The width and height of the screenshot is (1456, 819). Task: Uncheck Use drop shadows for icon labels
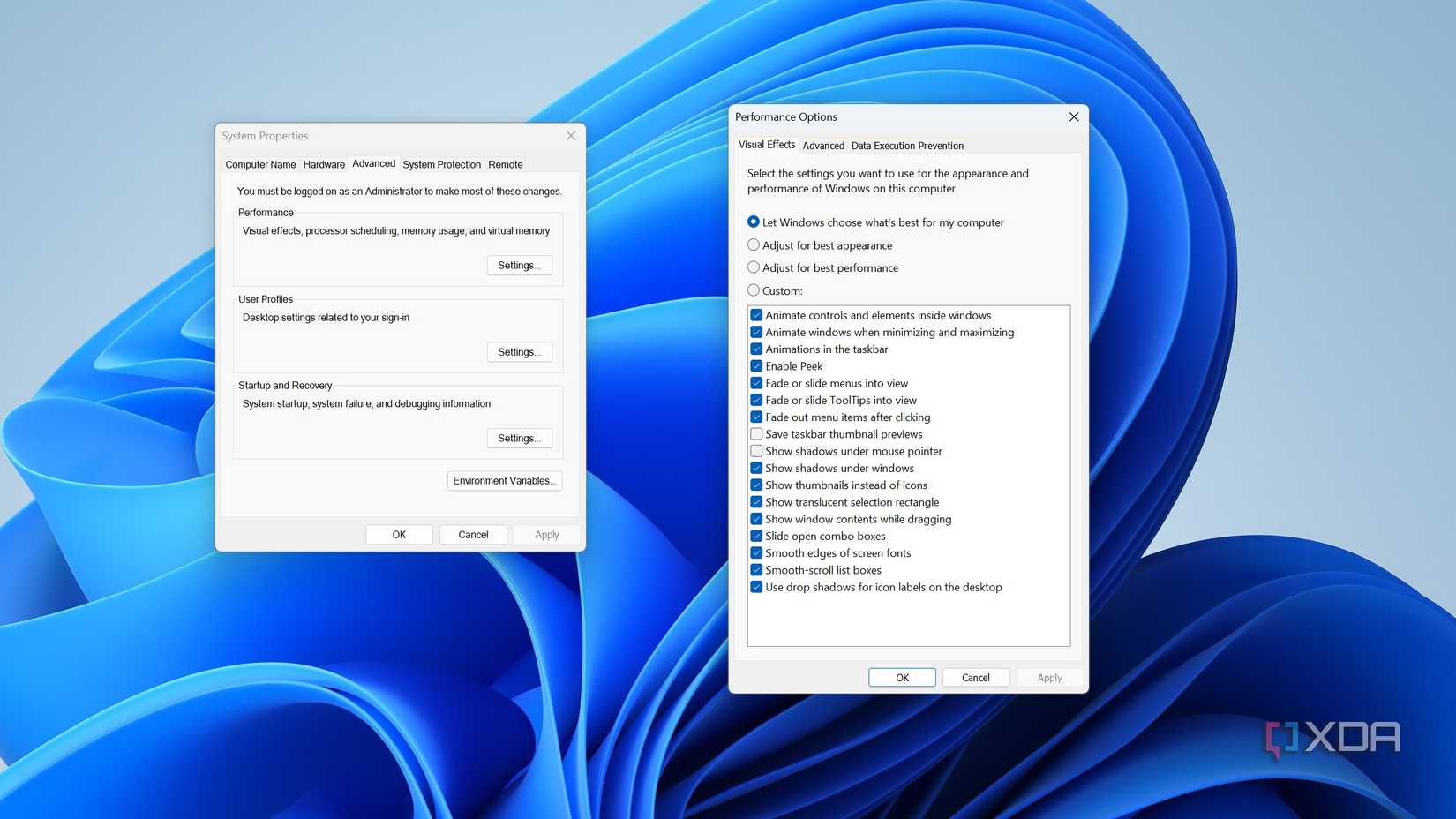tap(756, 587)
